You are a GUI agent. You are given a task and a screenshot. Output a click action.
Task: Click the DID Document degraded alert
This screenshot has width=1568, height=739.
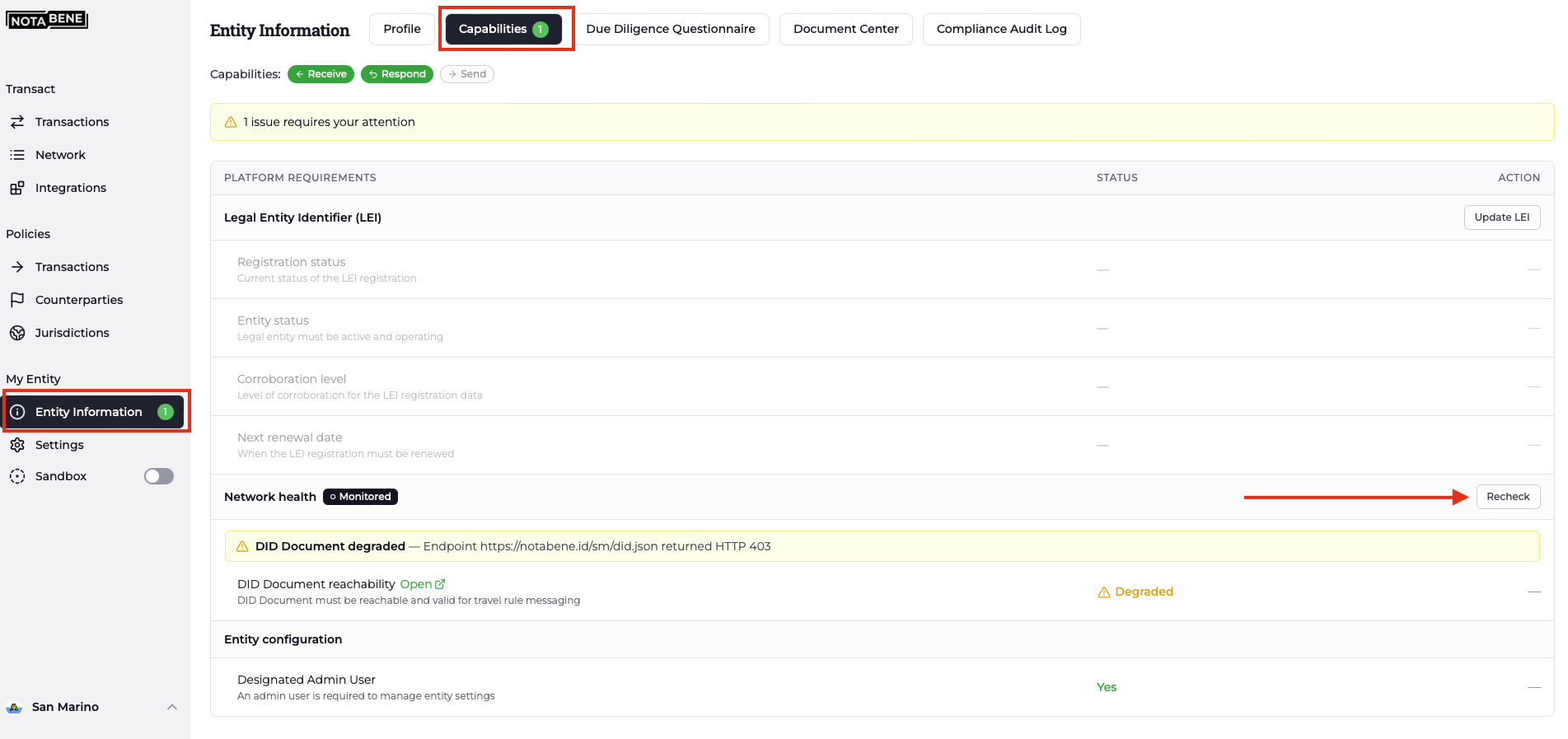882,546
